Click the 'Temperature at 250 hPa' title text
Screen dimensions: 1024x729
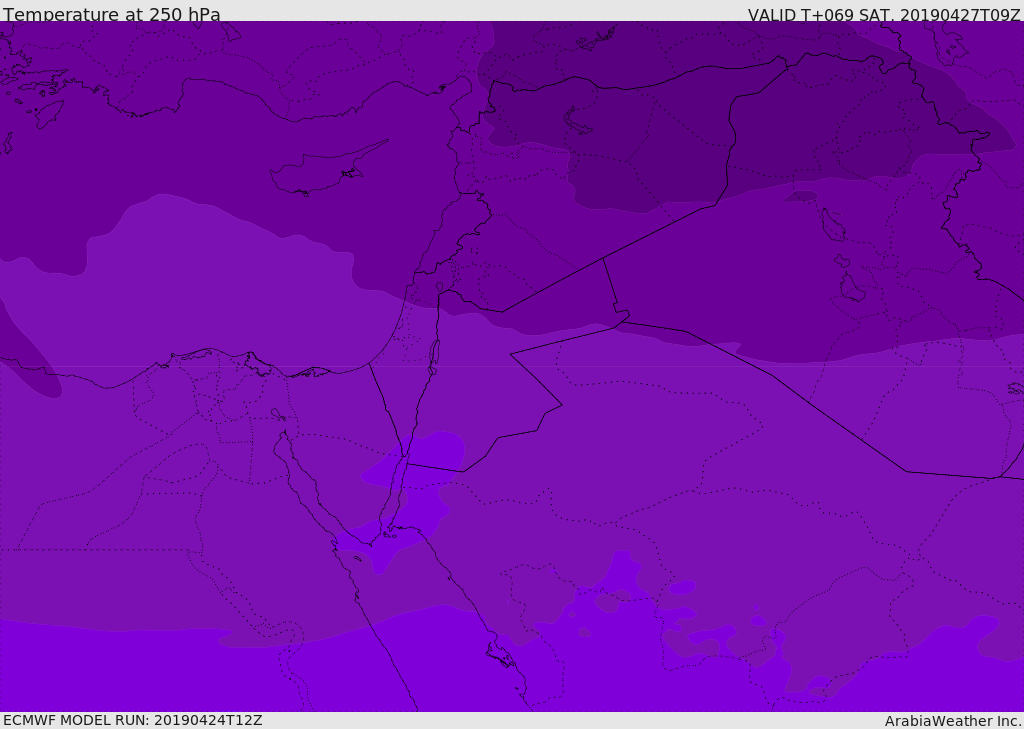pos(112,14)
